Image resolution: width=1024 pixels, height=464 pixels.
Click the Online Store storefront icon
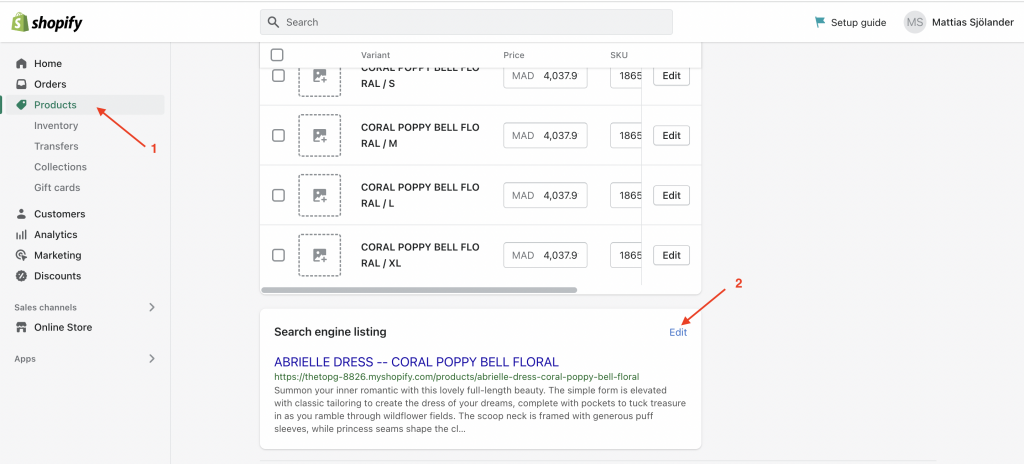pyautogui.click(x=22, y=327)
